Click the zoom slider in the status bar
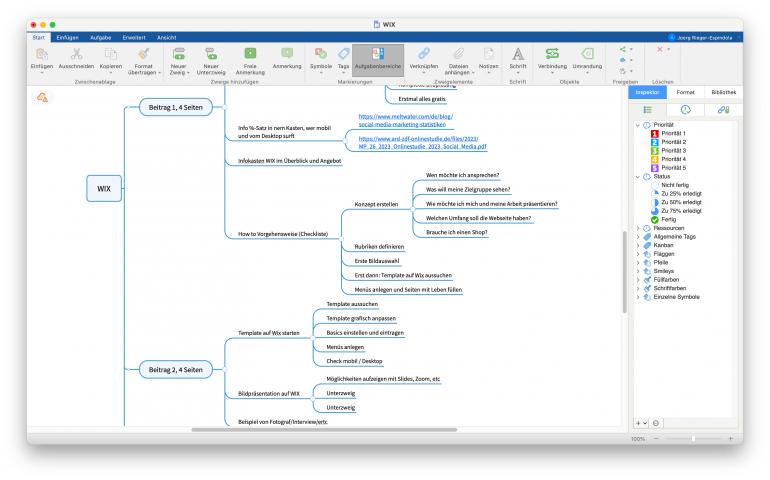The image size is (770, 480). click(x=693, y=438)
